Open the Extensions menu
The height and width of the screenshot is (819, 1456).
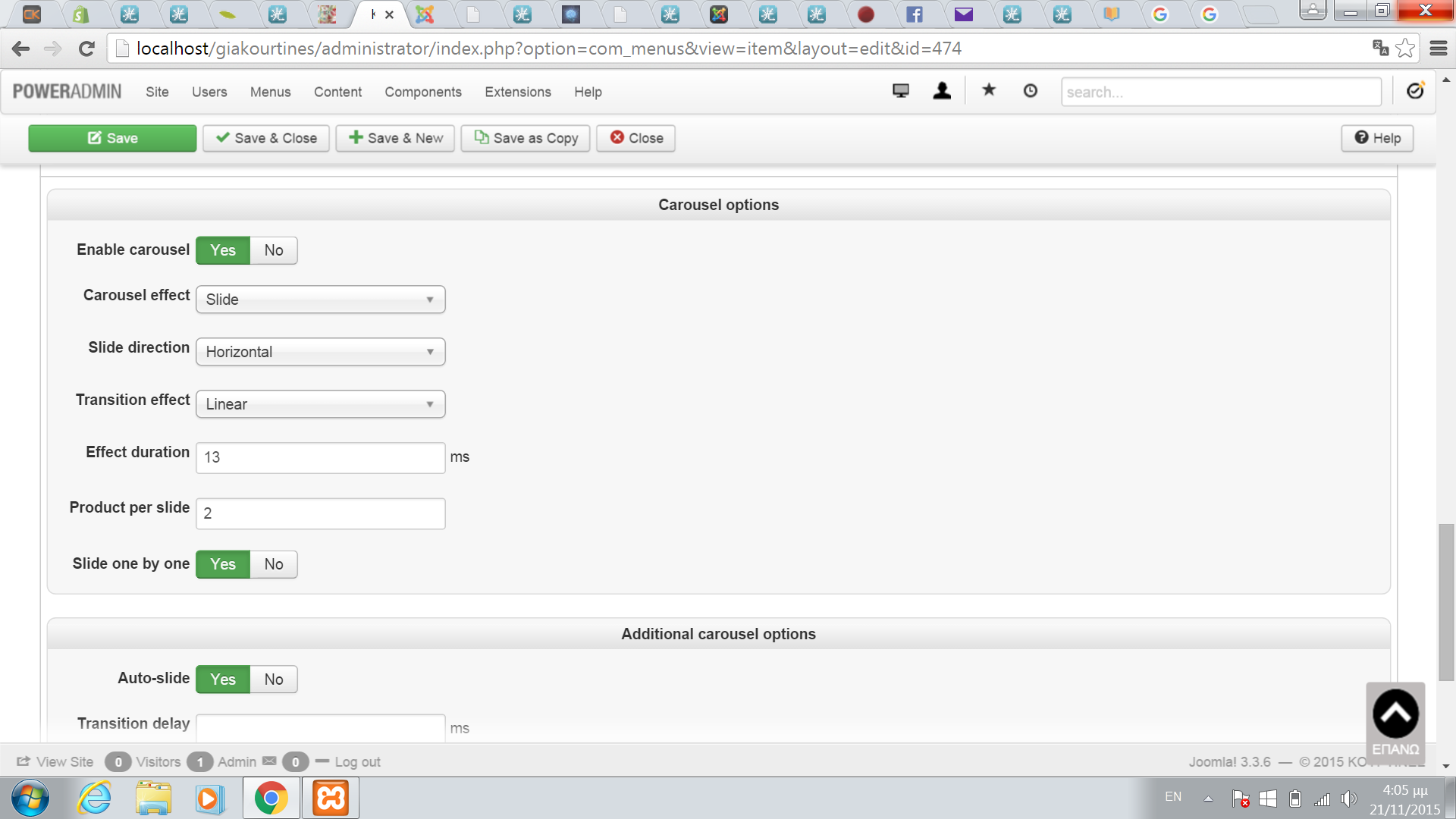tap(518, 92)
